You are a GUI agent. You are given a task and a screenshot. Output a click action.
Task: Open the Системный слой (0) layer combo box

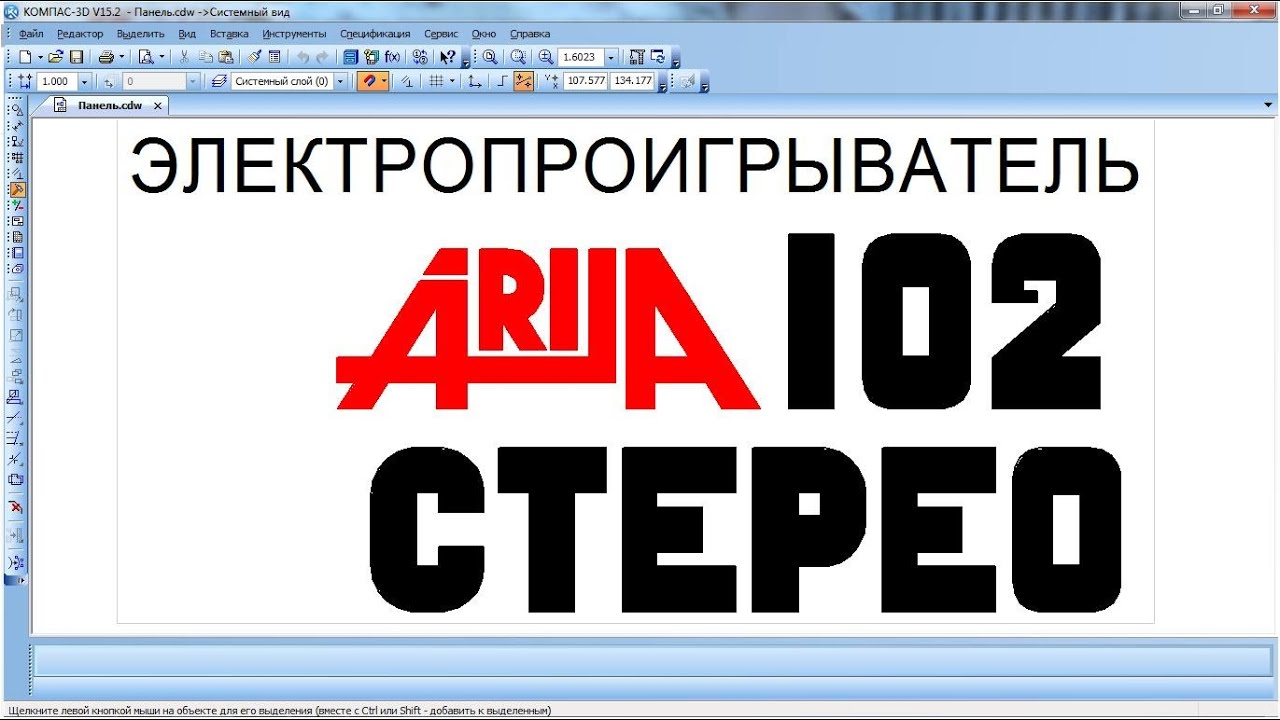(x=289, y=82)
